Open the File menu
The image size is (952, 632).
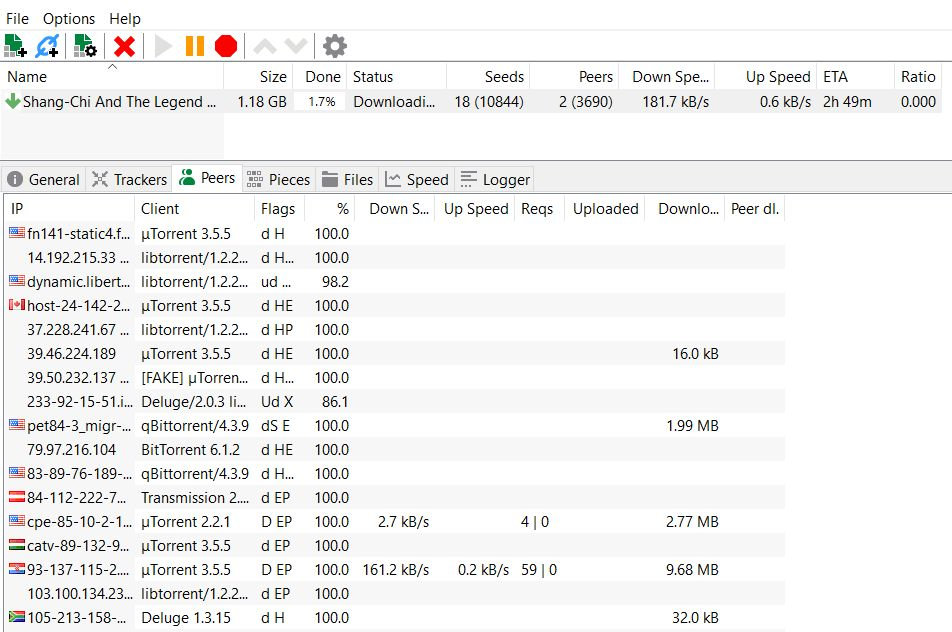coord(17,19)
